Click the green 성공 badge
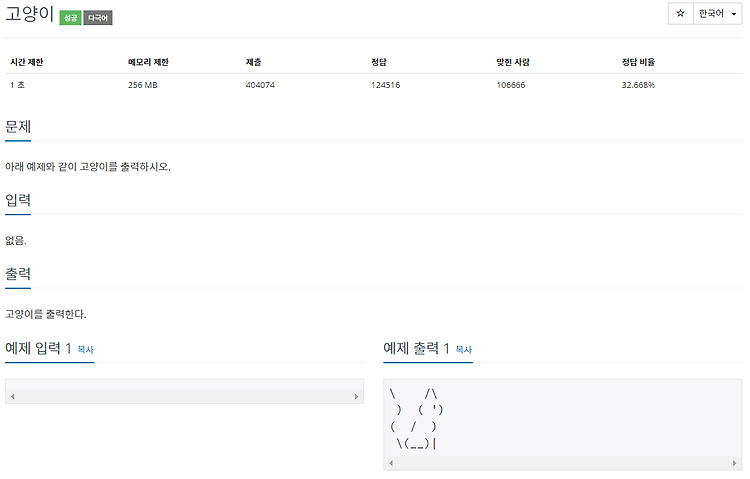The image size is (750, 479). click(x=70, y=18)
